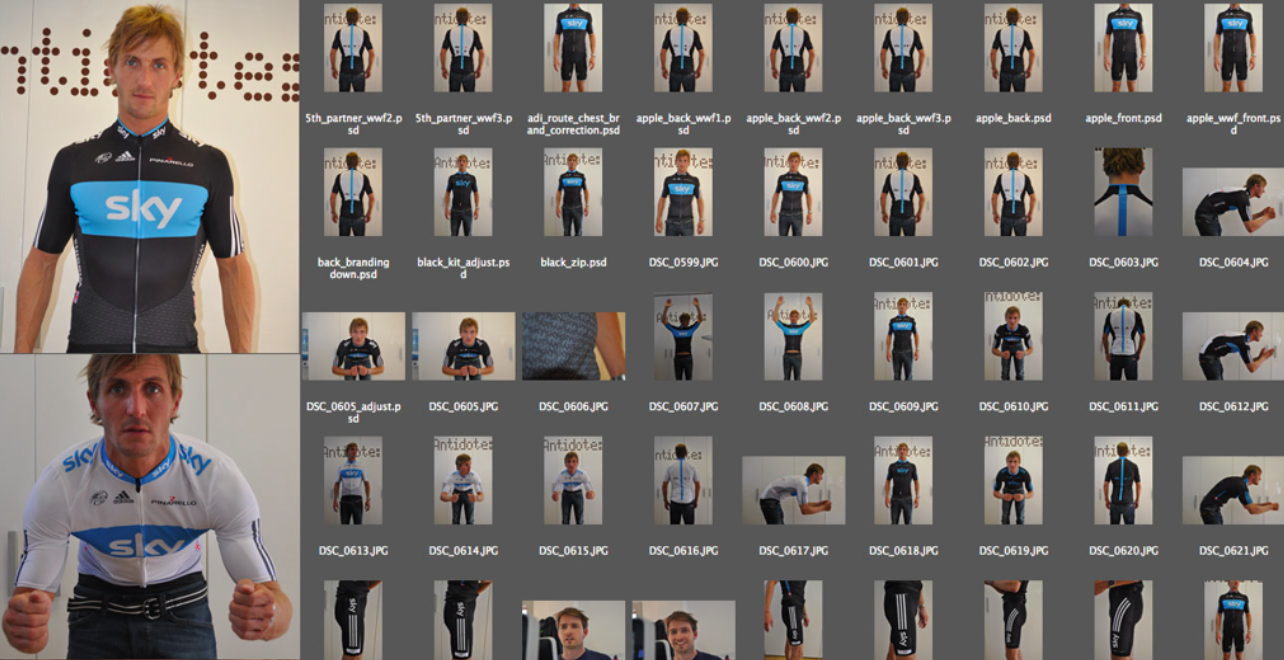This screenshot has height=660, width=1284.
Task: Select the apple_back.psd thumbnail
Action: 1013,48
